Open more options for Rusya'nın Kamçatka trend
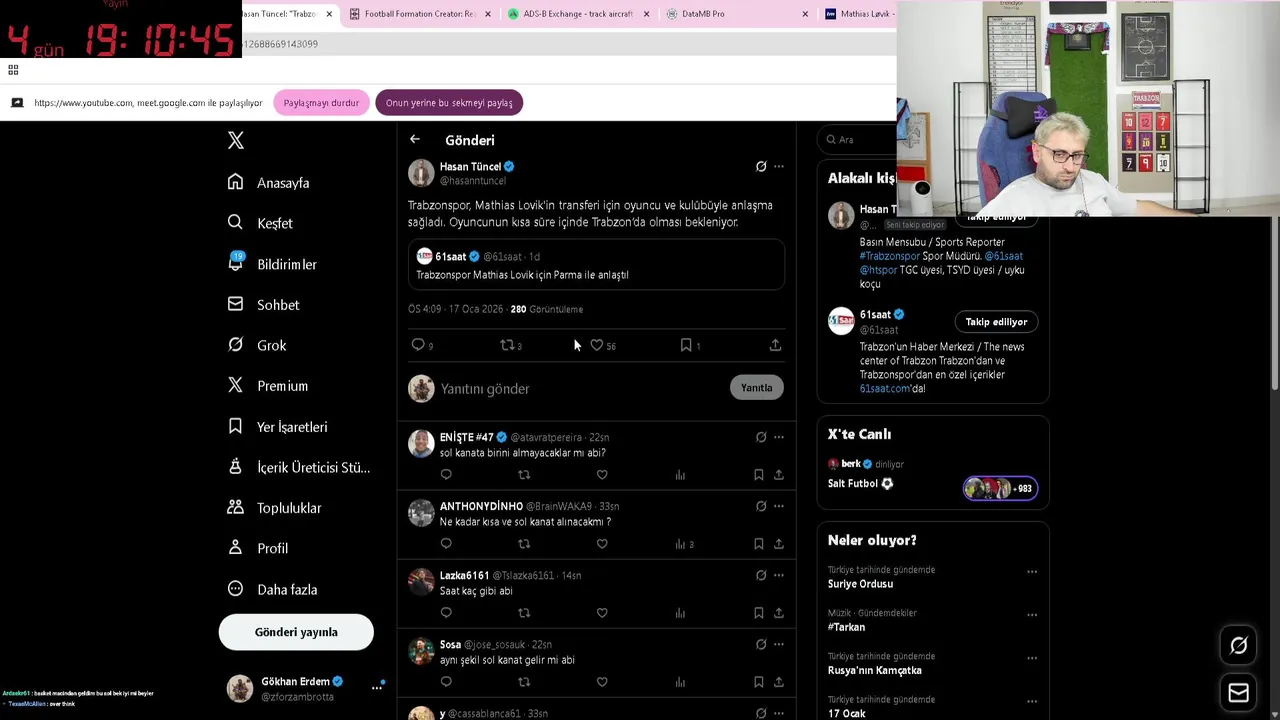 coord(1032,658)
